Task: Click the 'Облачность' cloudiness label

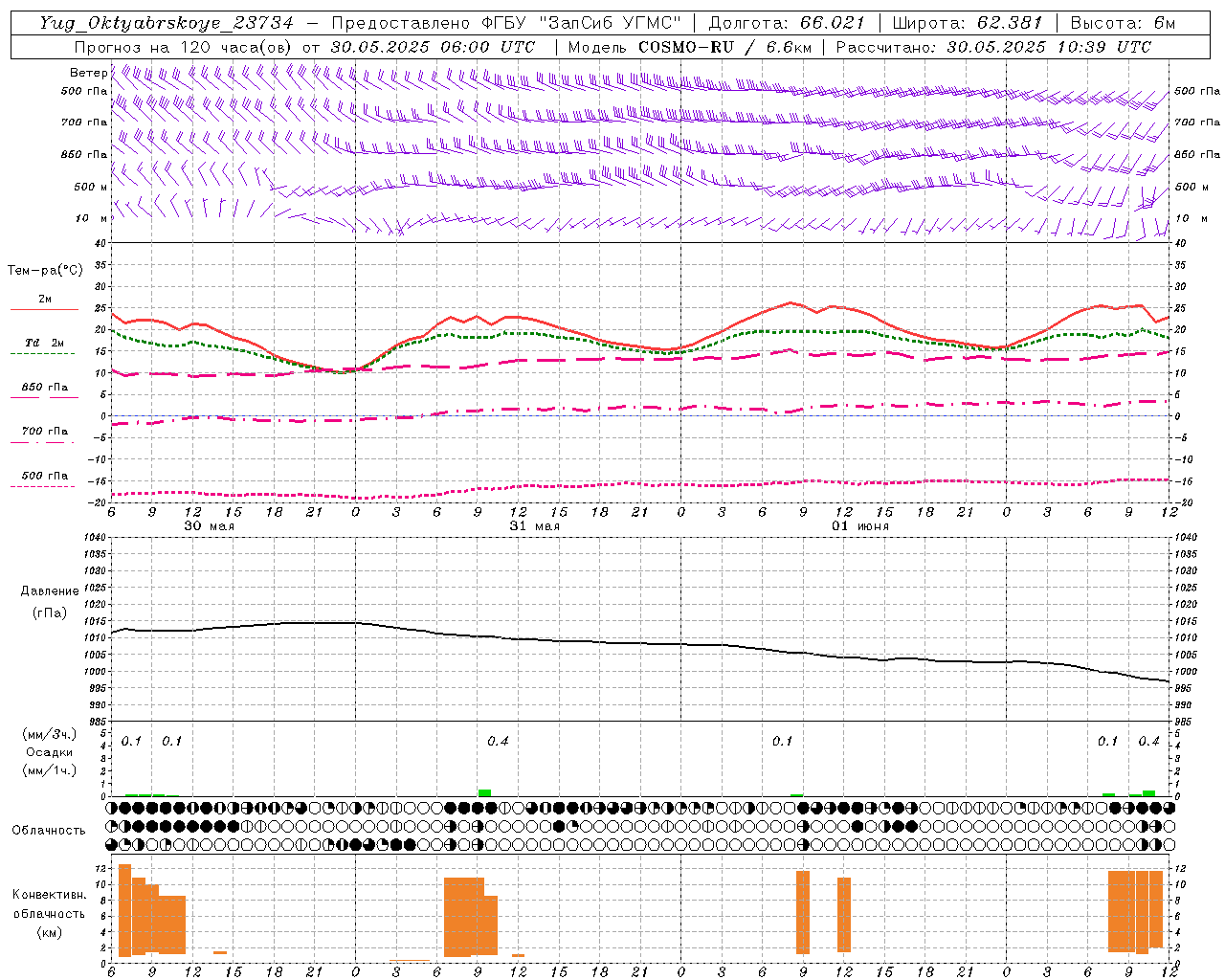Action: [x=49, y=830]
